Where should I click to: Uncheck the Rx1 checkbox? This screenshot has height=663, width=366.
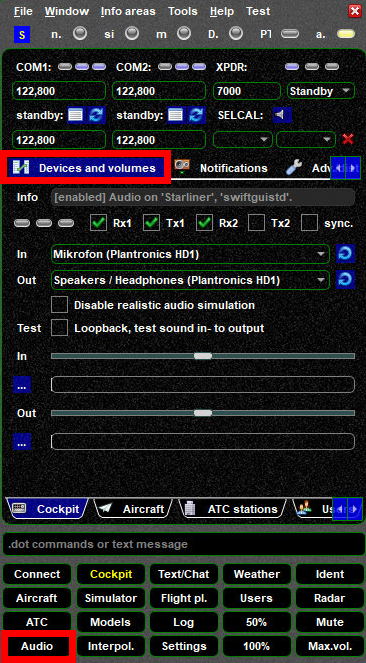pyautogui.click(x=98, y=223)
